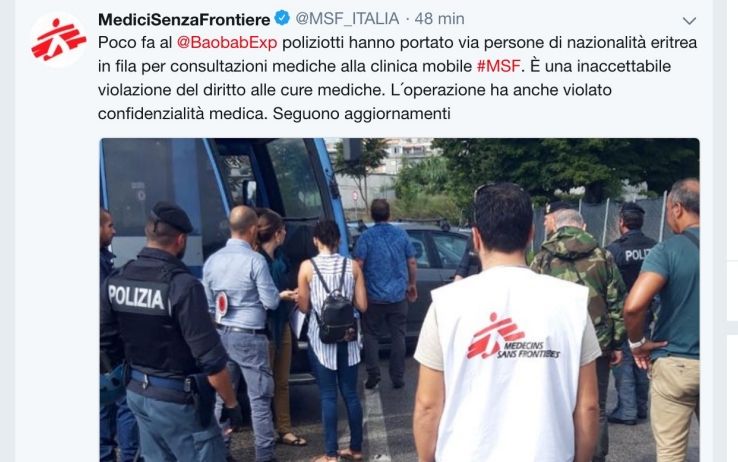Click the MSF red logo avatar
This screenshot has width=738, height=462.
[59, 40]
